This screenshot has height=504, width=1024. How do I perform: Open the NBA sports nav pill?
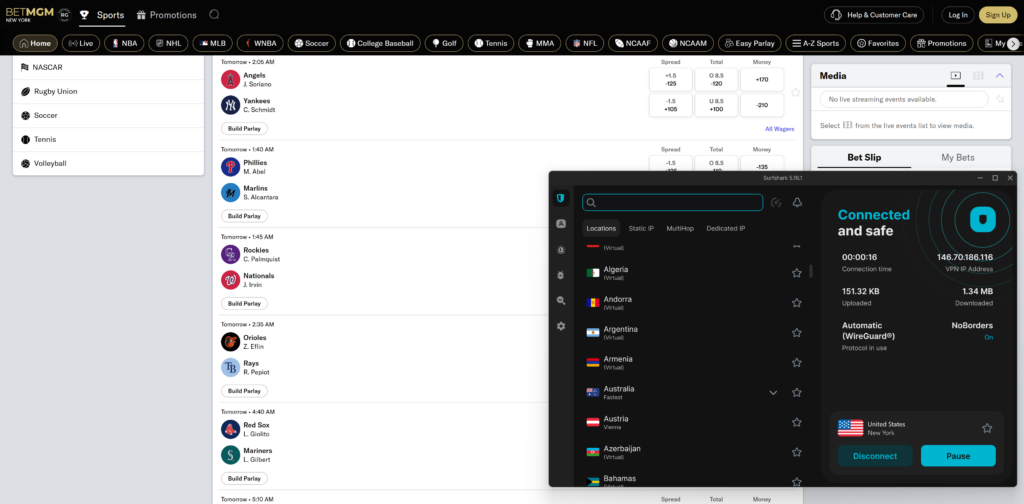coord(124,44)
